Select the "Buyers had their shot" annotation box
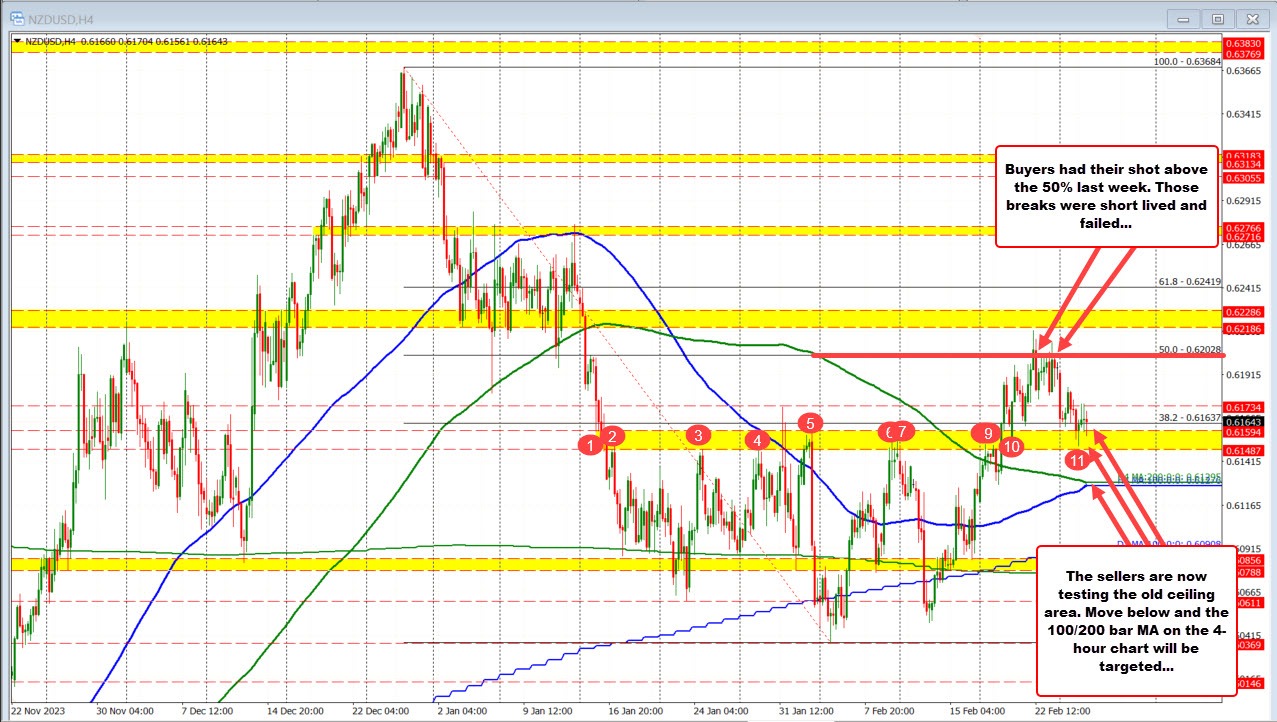Image resolution: width=1277 pixels, height=722 pixels. click(x=1107, y=195)
